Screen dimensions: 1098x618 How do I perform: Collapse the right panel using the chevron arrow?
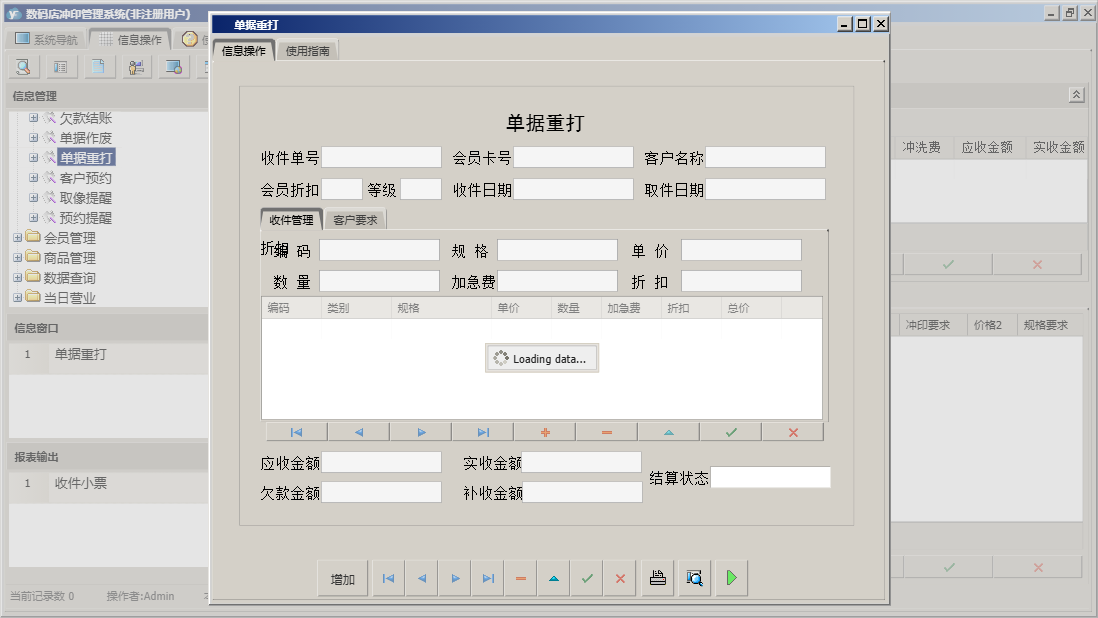pyautogui.click(x=1077, y=93)
